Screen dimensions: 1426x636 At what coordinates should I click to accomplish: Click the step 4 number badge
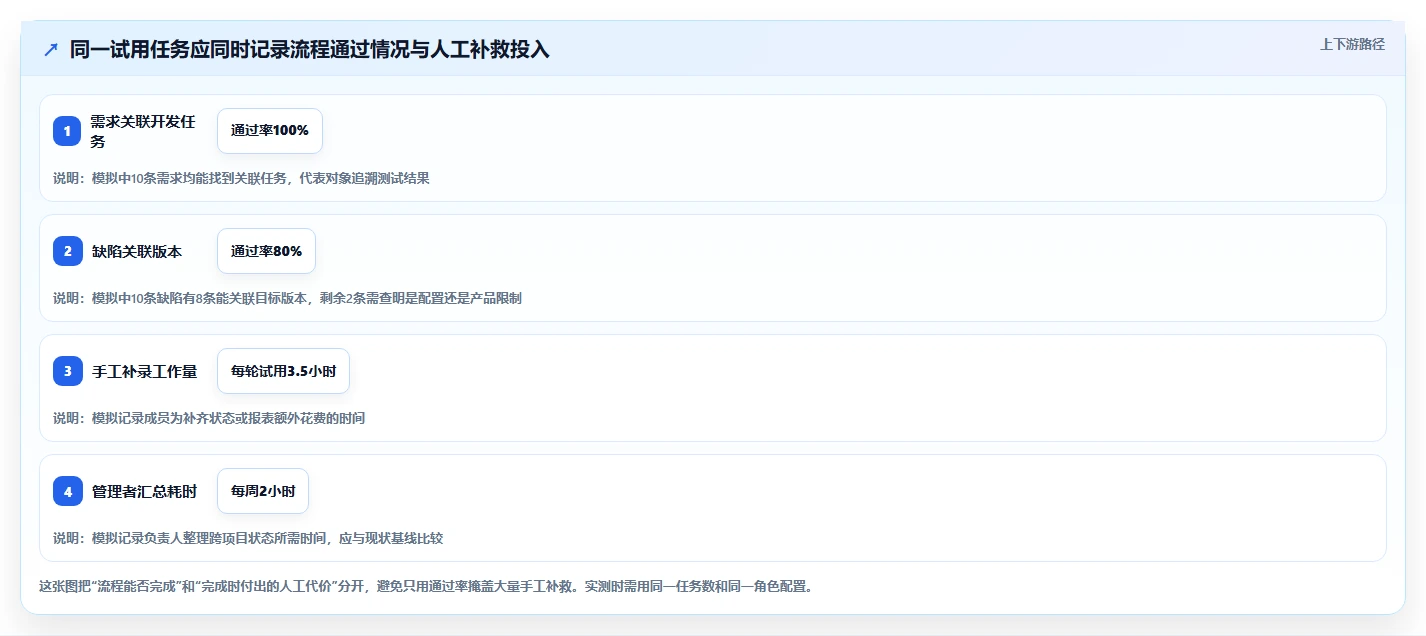(68, 491)
